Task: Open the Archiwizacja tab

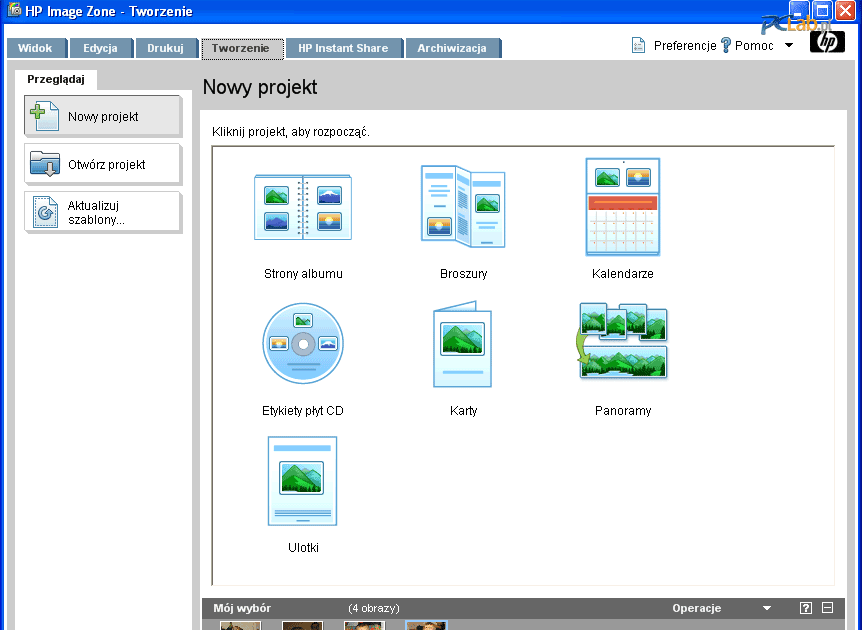Action: click(453, 48)
